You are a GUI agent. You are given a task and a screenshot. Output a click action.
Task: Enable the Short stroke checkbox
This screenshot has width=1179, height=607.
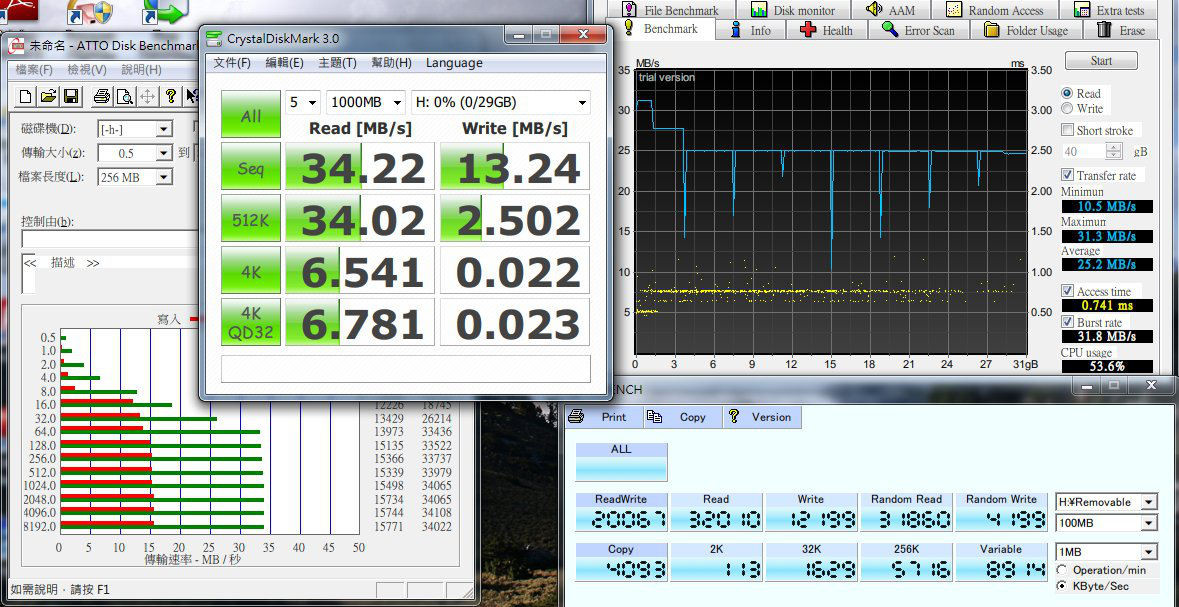click(x=1067, y=130)
